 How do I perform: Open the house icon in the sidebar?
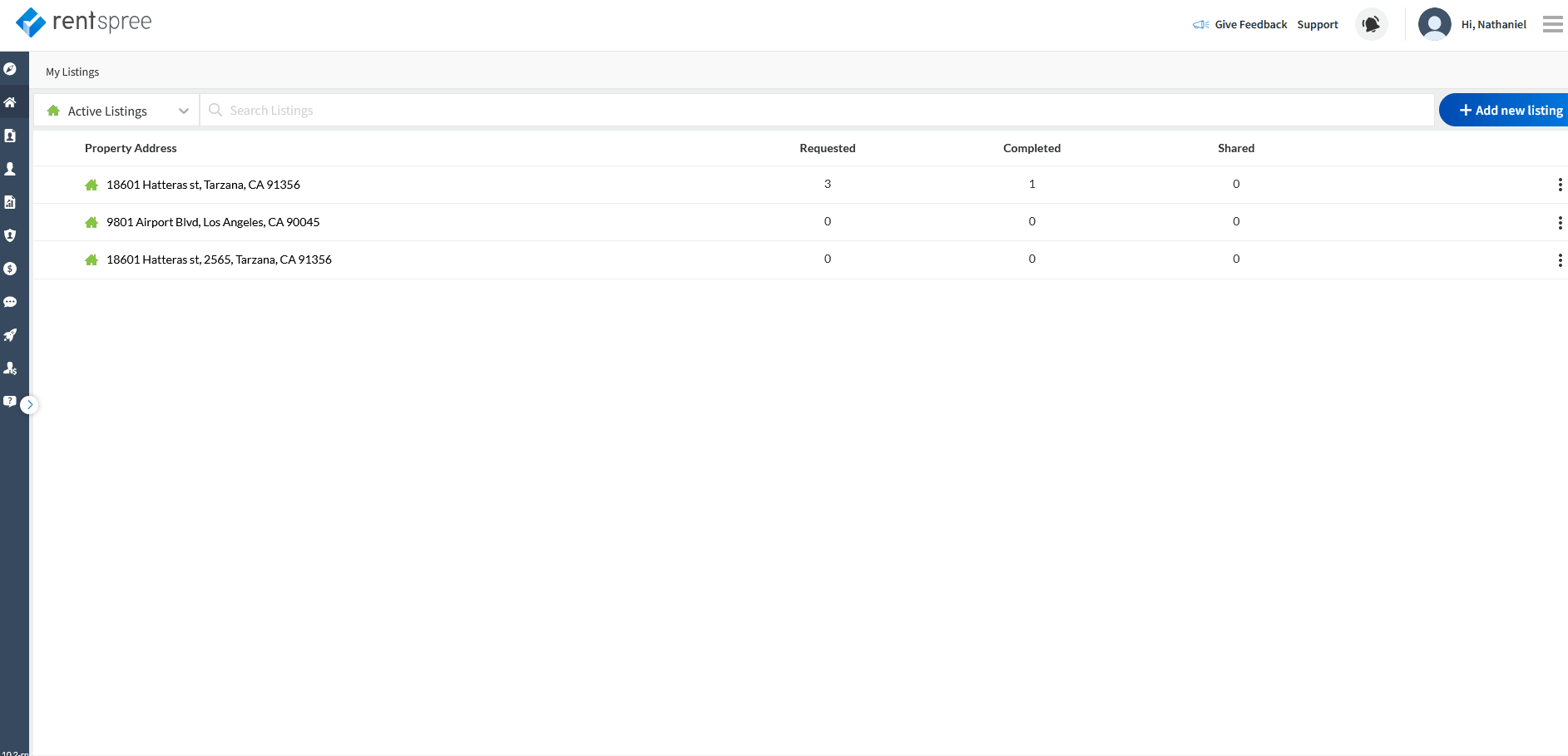pos(10,102)
